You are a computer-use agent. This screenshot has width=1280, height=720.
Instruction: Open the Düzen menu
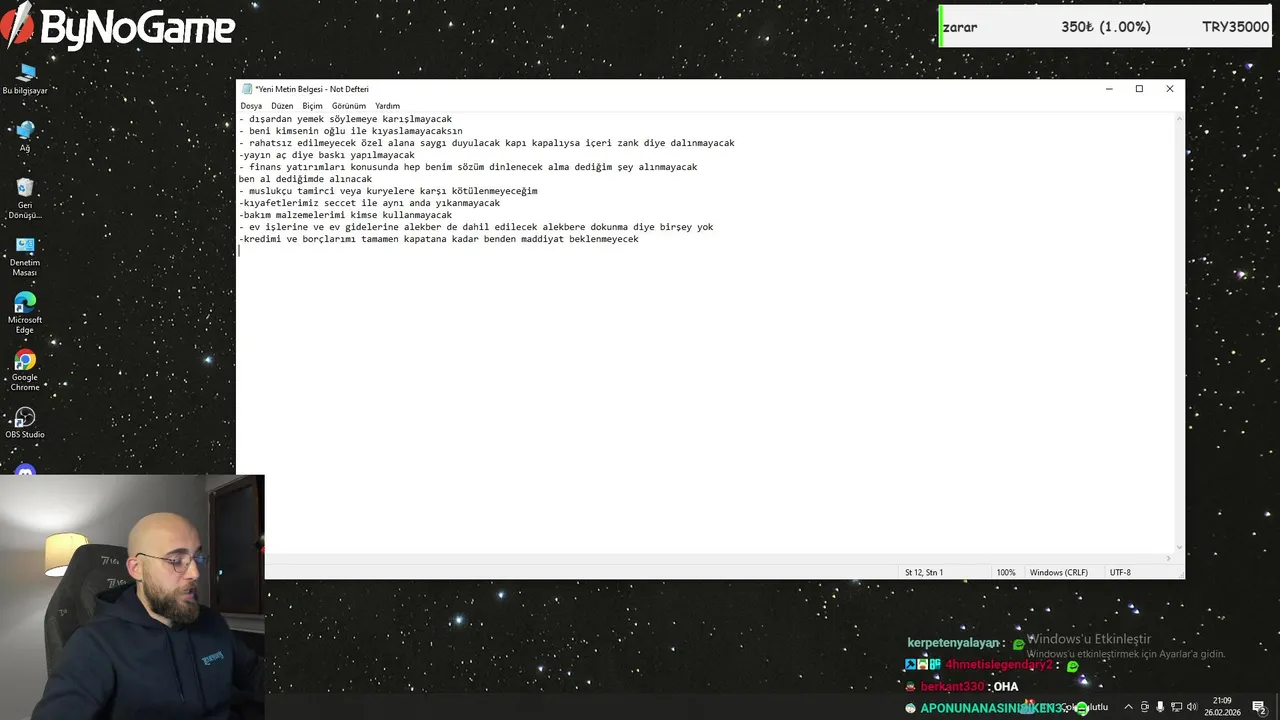coord(282,106)
